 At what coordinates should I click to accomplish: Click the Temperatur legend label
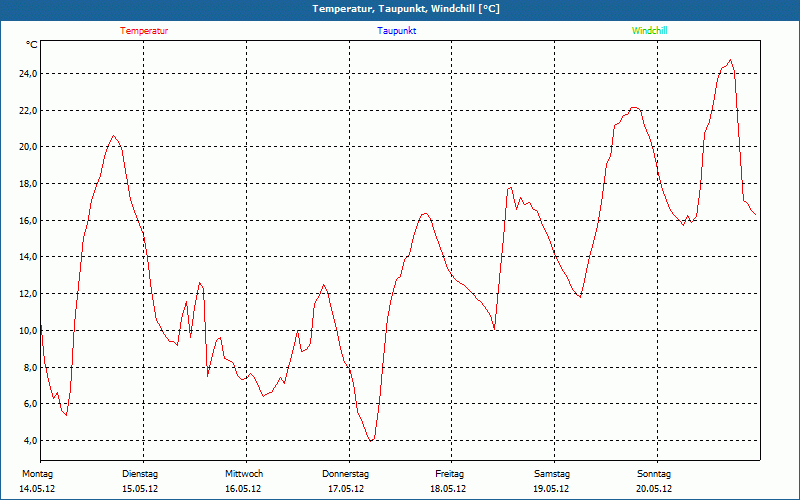click(x=144, y=31)
